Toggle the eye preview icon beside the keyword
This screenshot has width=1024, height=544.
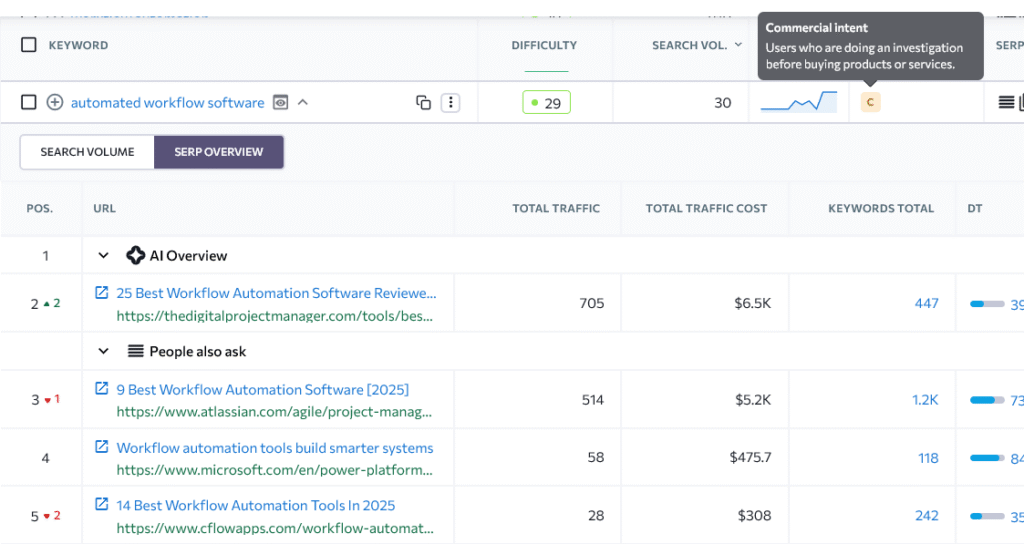click(x=280, y=103)
